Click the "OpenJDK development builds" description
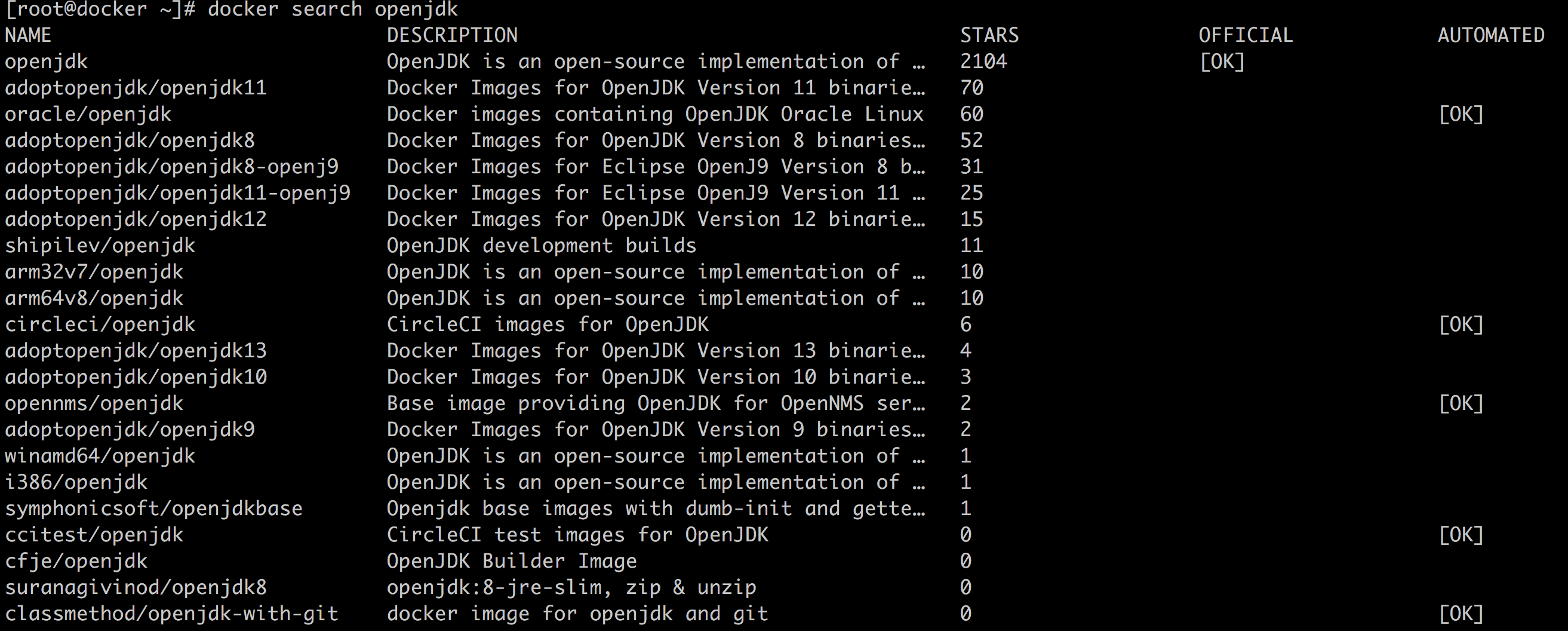Image resolution: width=1568 pixels, height=631 pixels. [x=541, y=246]
